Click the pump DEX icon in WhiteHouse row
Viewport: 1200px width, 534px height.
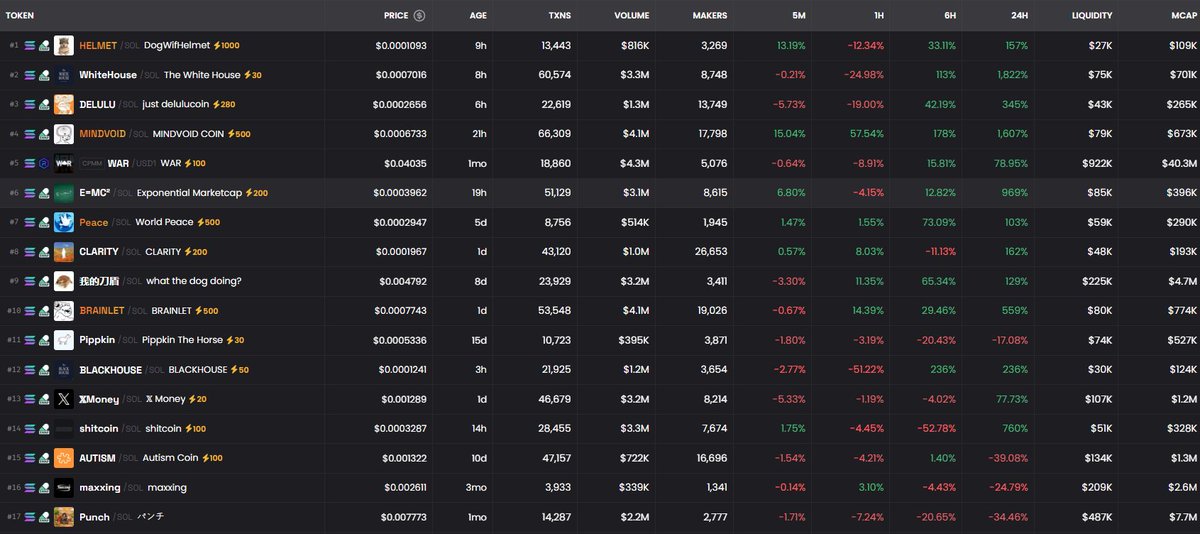(x=44, y=75)
